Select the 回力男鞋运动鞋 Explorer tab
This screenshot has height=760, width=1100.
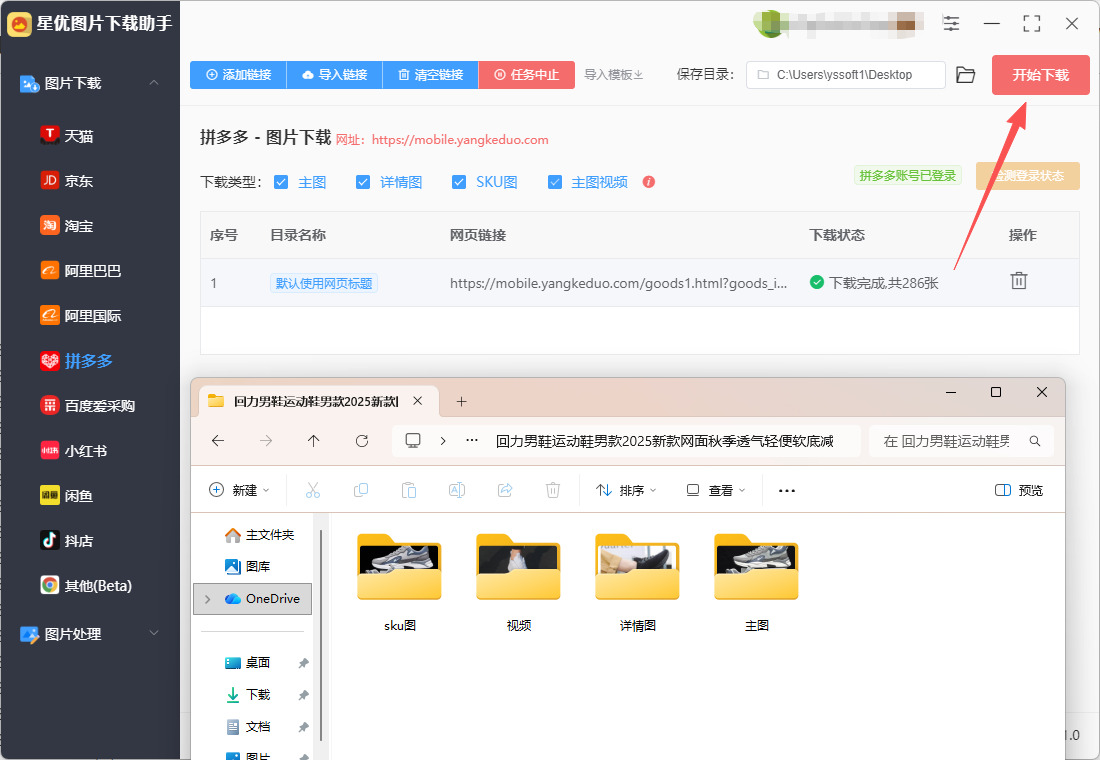click(316, 401)
